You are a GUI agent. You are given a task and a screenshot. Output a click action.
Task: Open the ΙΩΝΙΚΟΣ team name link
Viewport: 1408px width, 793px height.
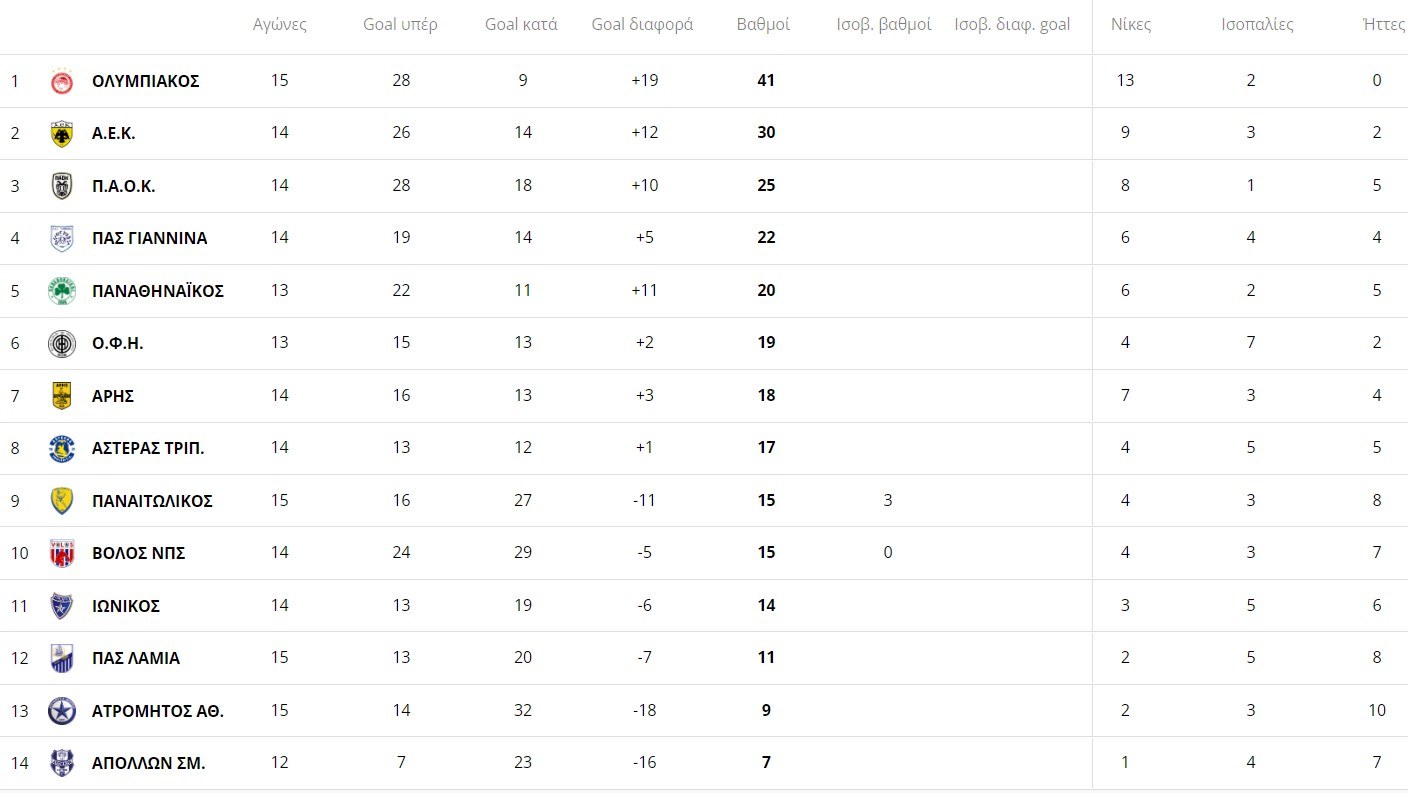tap(126, 606)
